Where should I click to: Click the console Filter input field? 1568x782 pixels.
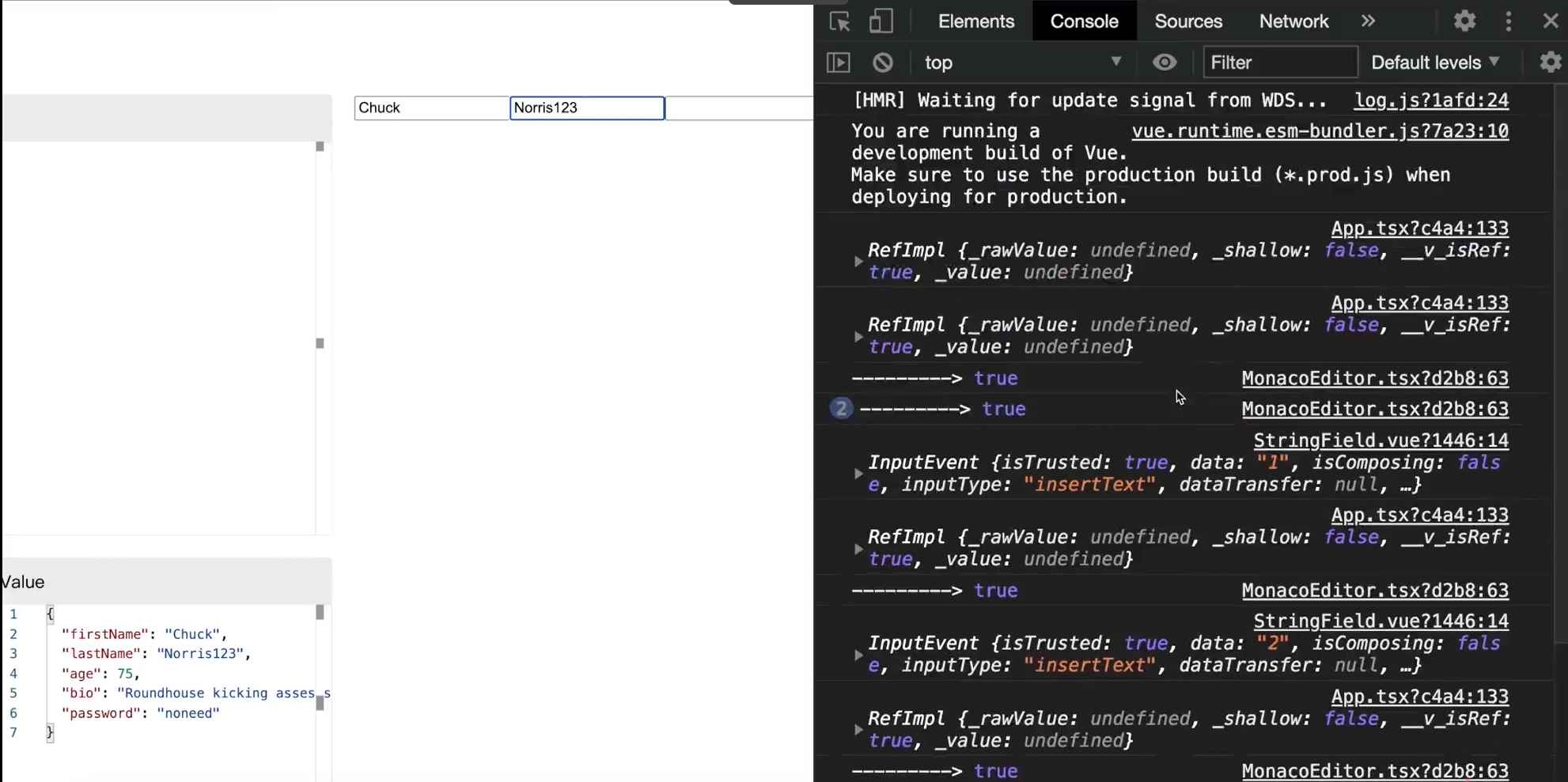[x=1280, y=62]
